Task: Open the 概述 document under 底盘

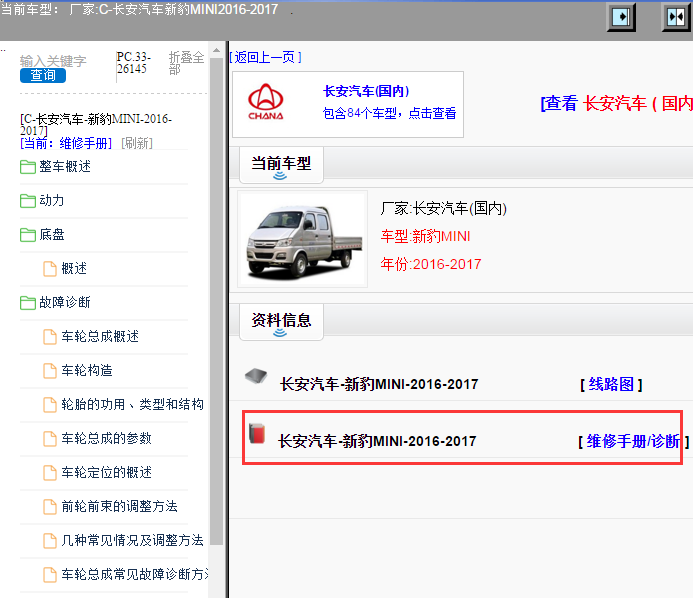Action: [74, 268]
